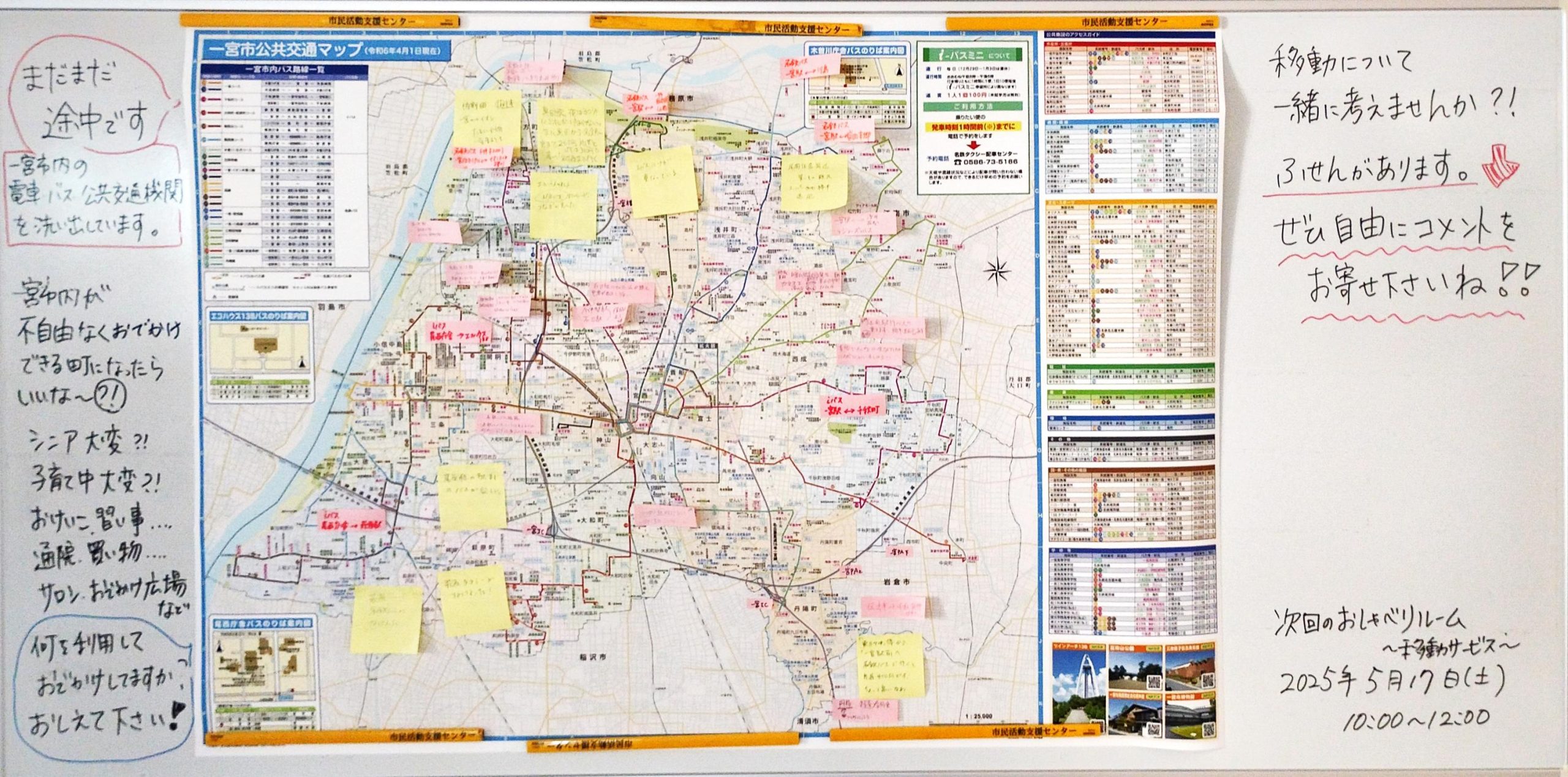Click the time 10:00〜12:00
1568x777 pixels.
click(x=1417, y=719)
